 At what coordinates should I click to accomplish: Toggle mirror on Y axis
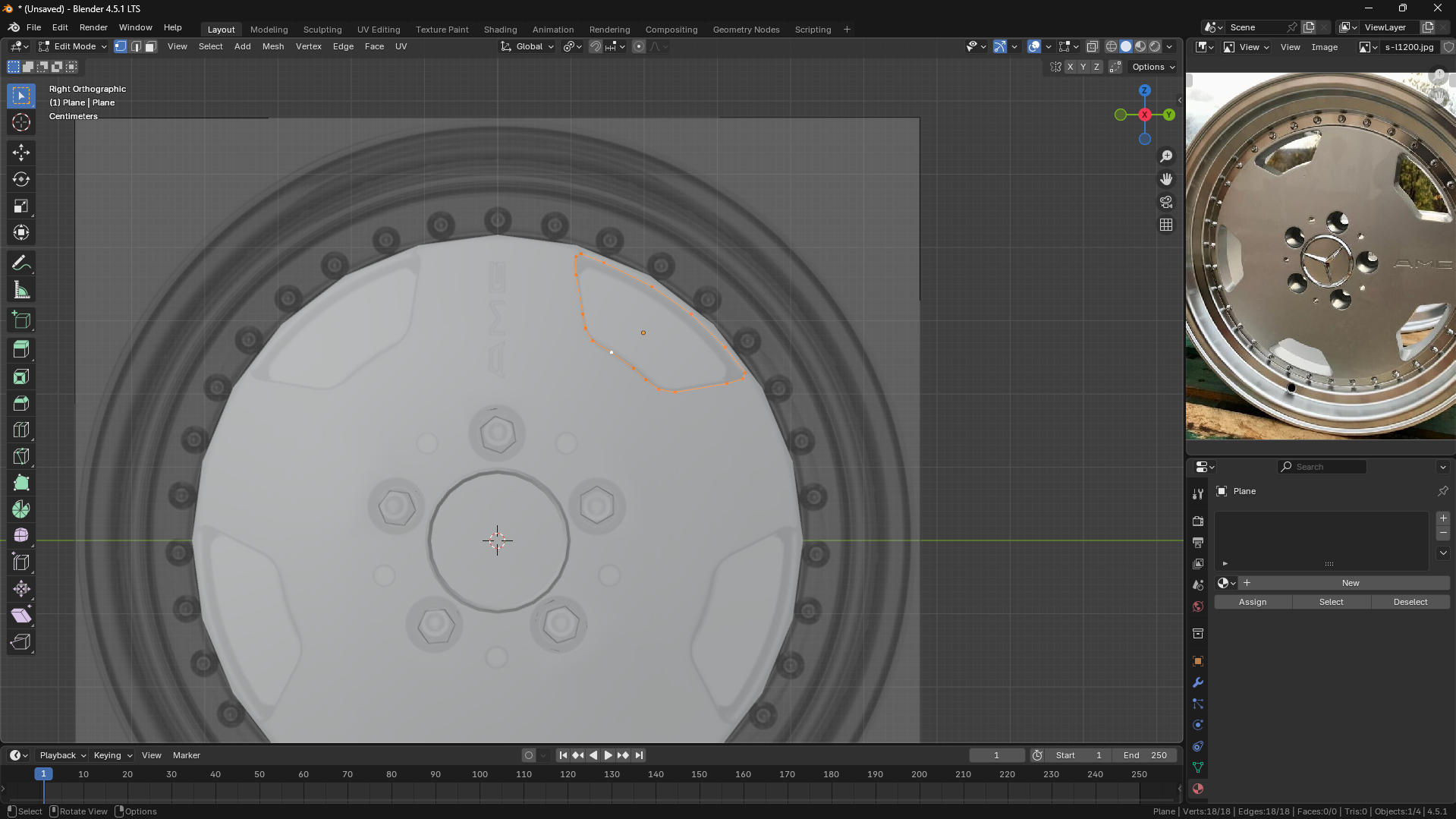1083,67
